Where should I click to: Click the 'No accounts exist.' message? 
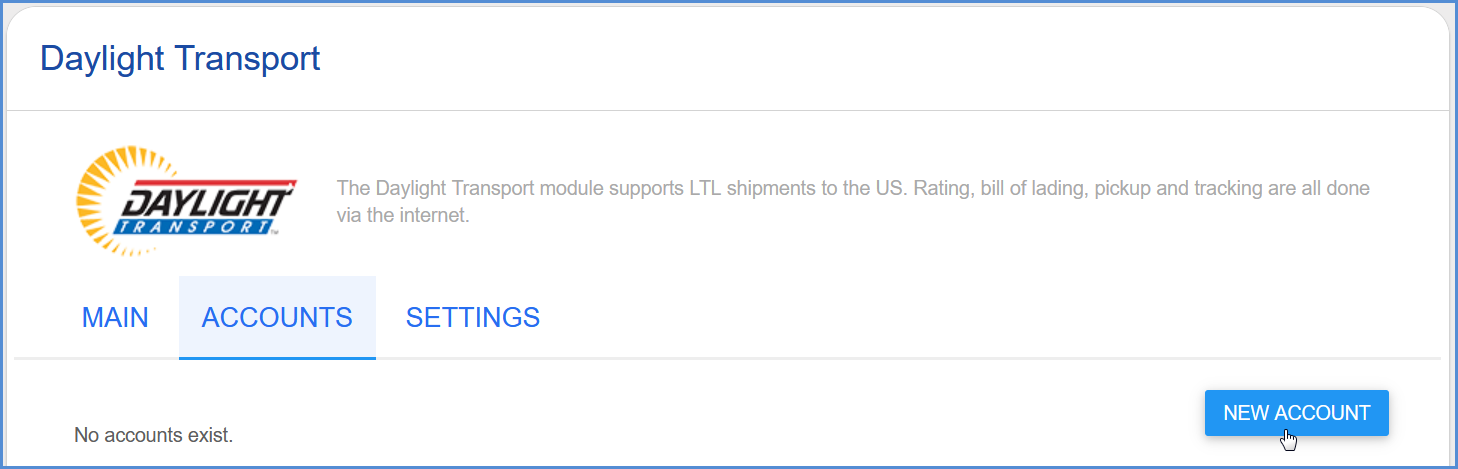154,436
